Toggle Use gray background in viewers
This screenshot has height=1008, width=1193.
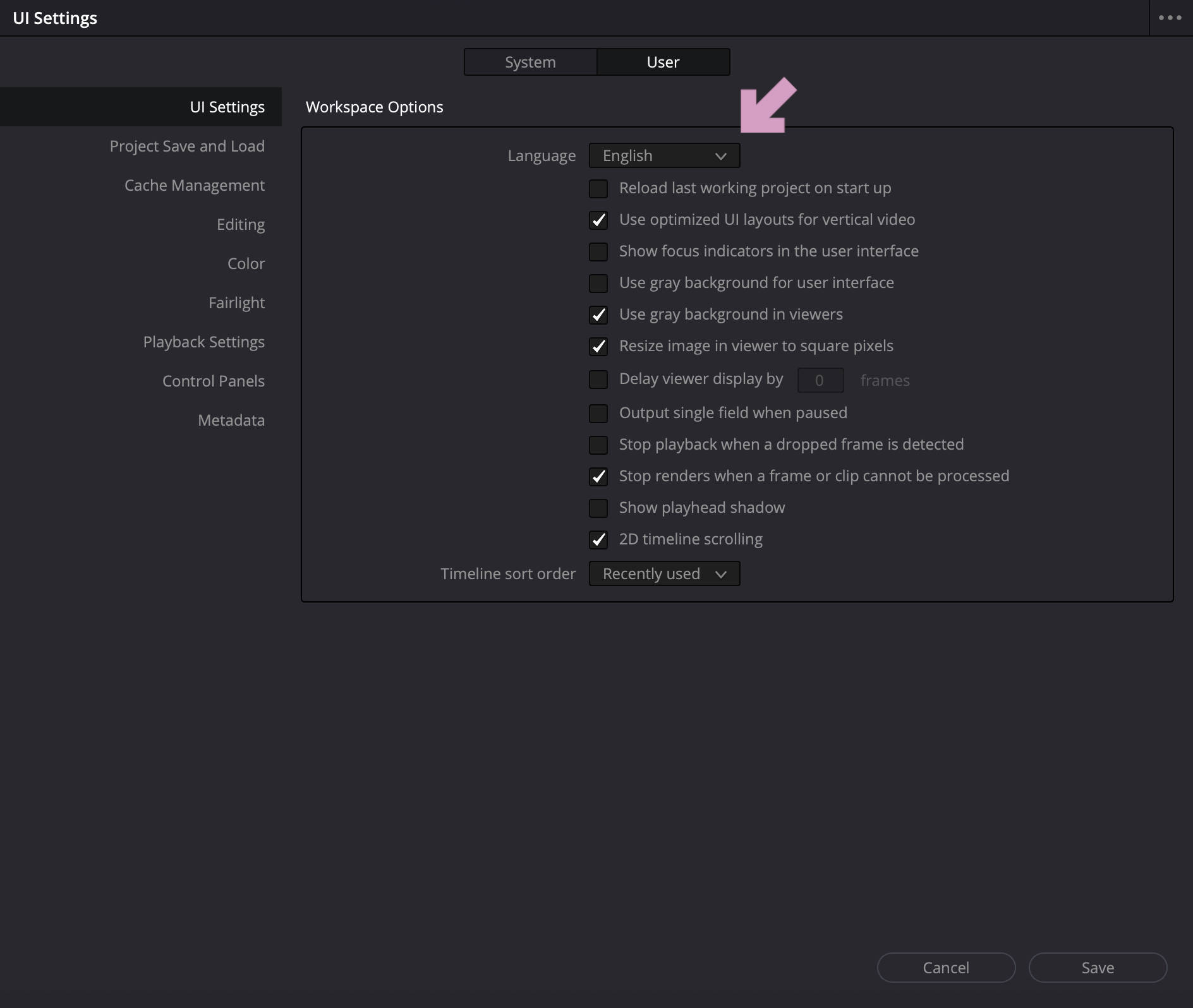pyautogui.click(x=598, y=315)
